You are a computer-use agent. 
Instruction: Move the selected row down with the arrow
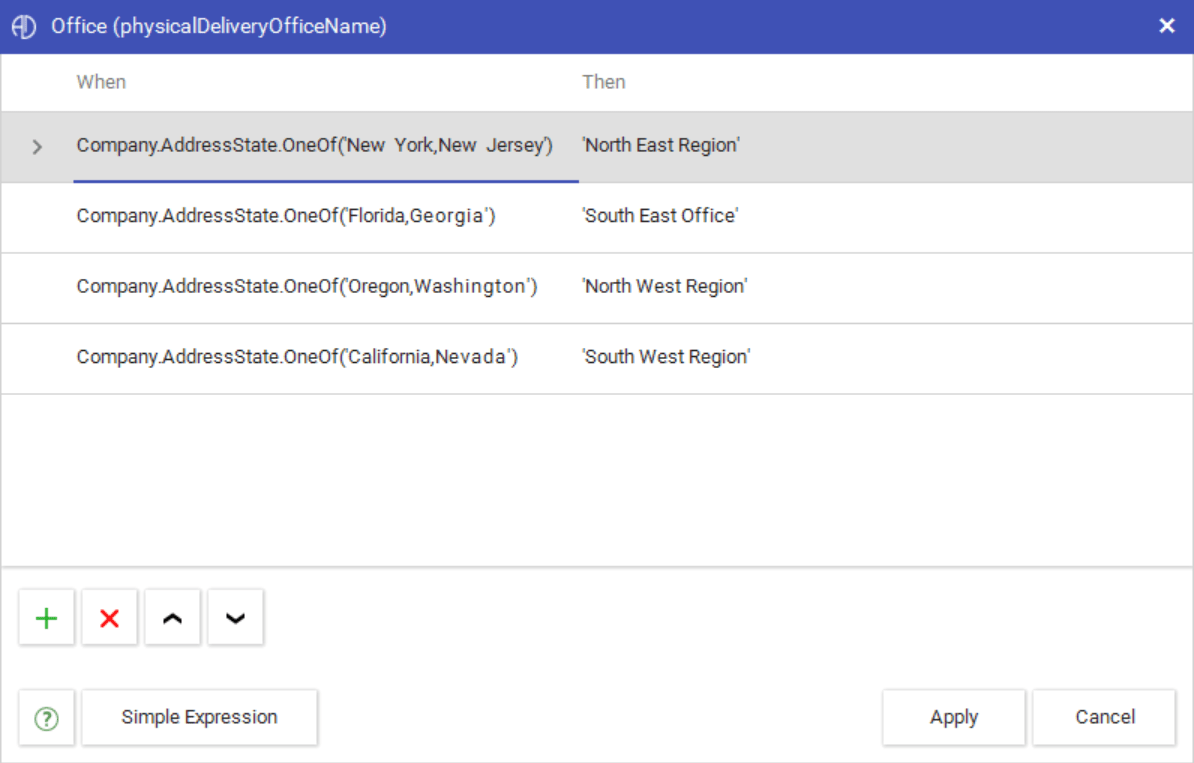pyautogui.click(x=235, y=618)
